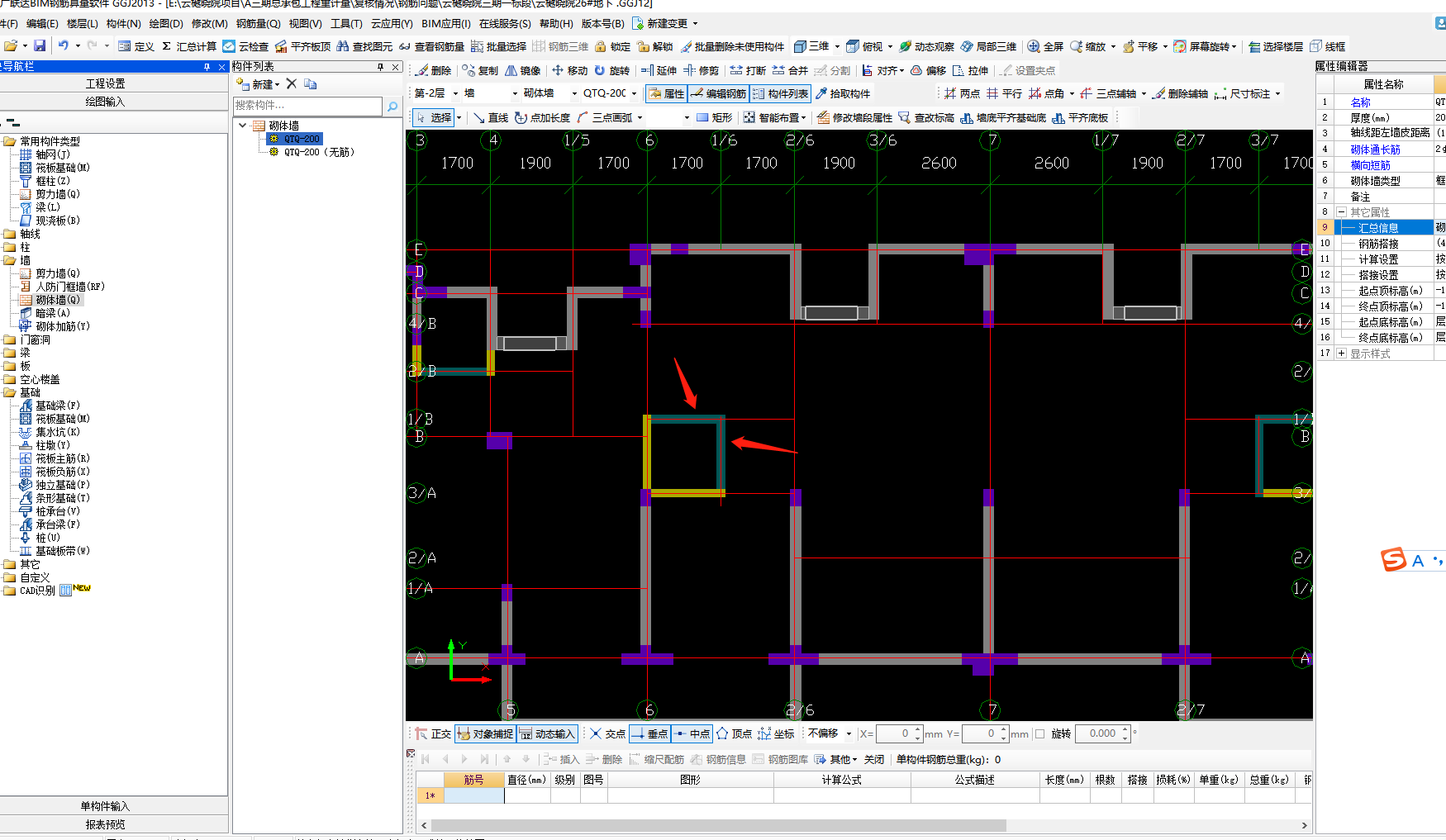This screenshot has width=1446, height=840.
Task: Toggle 编辑钢筋 edit rebar button
Action: pyautogui.click(x=718, y=93)
